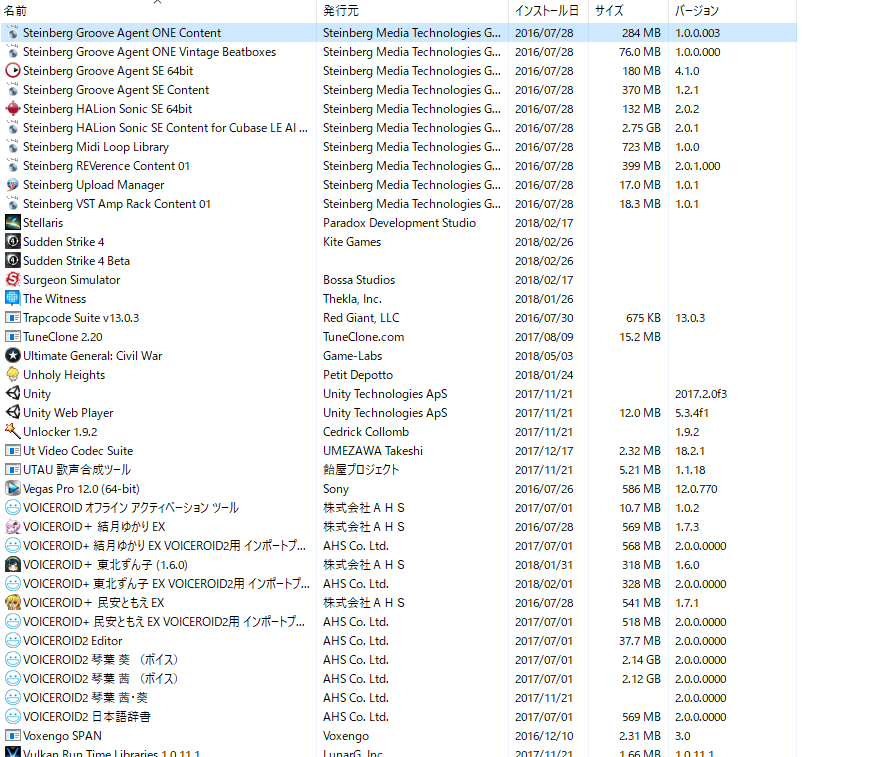The width and height of the screenshot is (884, 757).
Task: Select Steinberg HALion Sonic SE Content for Cubase
Action: point(165,128)
